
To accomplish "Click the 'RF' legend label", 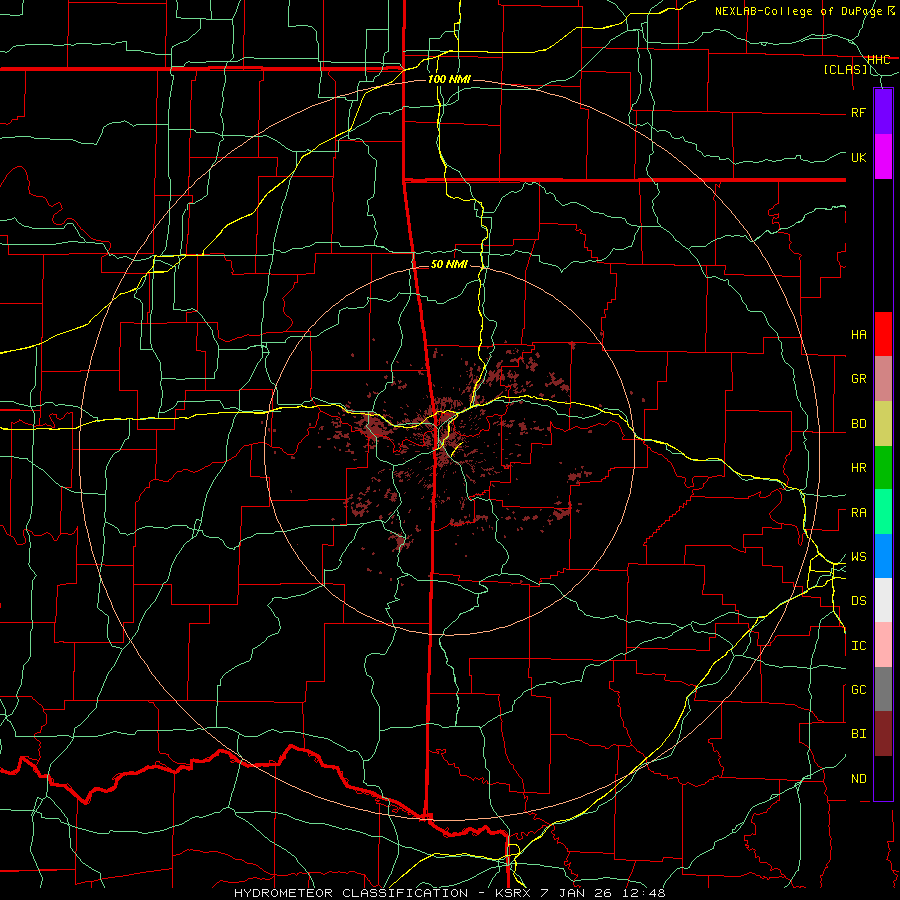I will click(858, 112).
